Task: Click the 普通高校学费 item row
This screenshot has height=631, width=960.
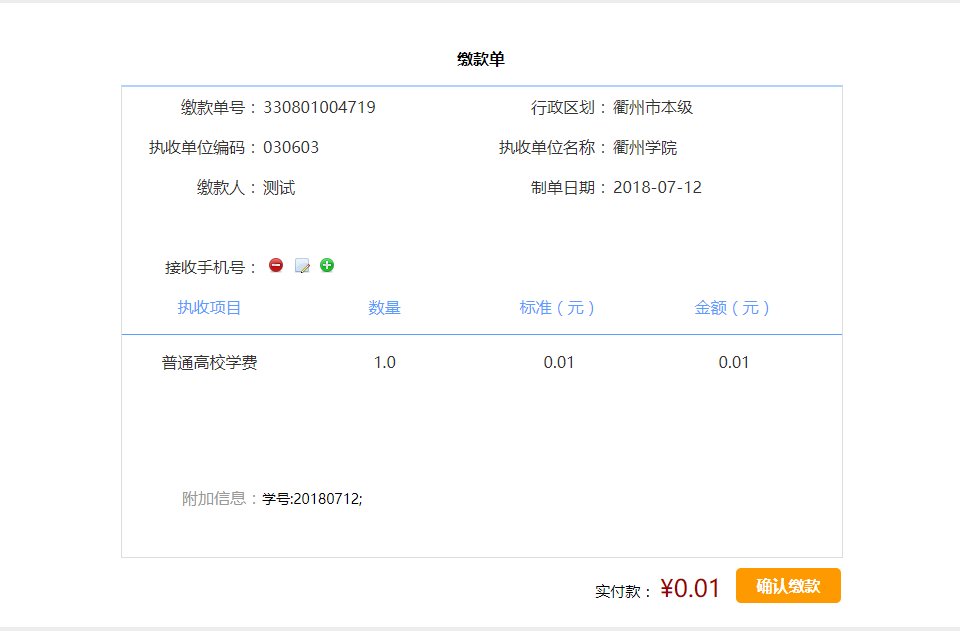Action: (x=482, y=362)
